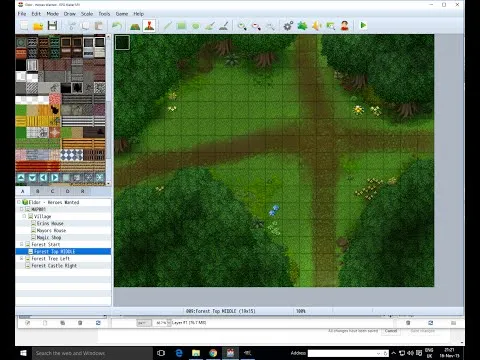This screenshot has height=360, width=480.
Task: Open the Plugin Manager puzzle icon
Action: 302,26
